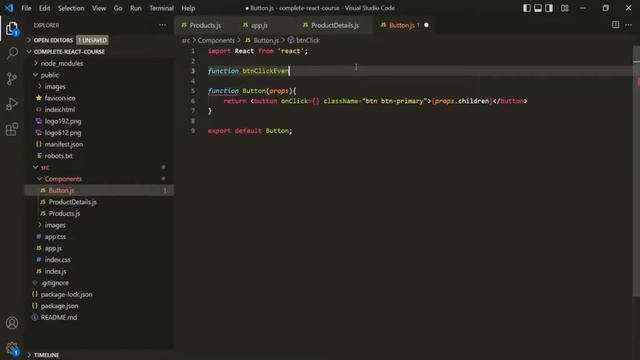Image resolution: width=640 pixels, height=360 pixels.
Task: Collapse the src folder
Action: pyautogui.click(x=45, y=167)
